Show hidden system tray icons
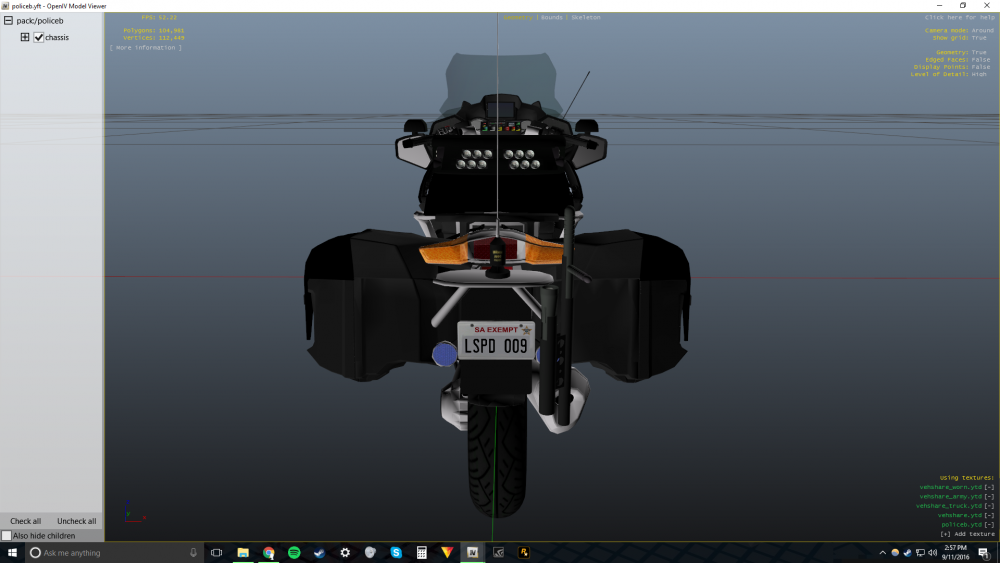This screenshot has width=1000, height=563. 883,553
